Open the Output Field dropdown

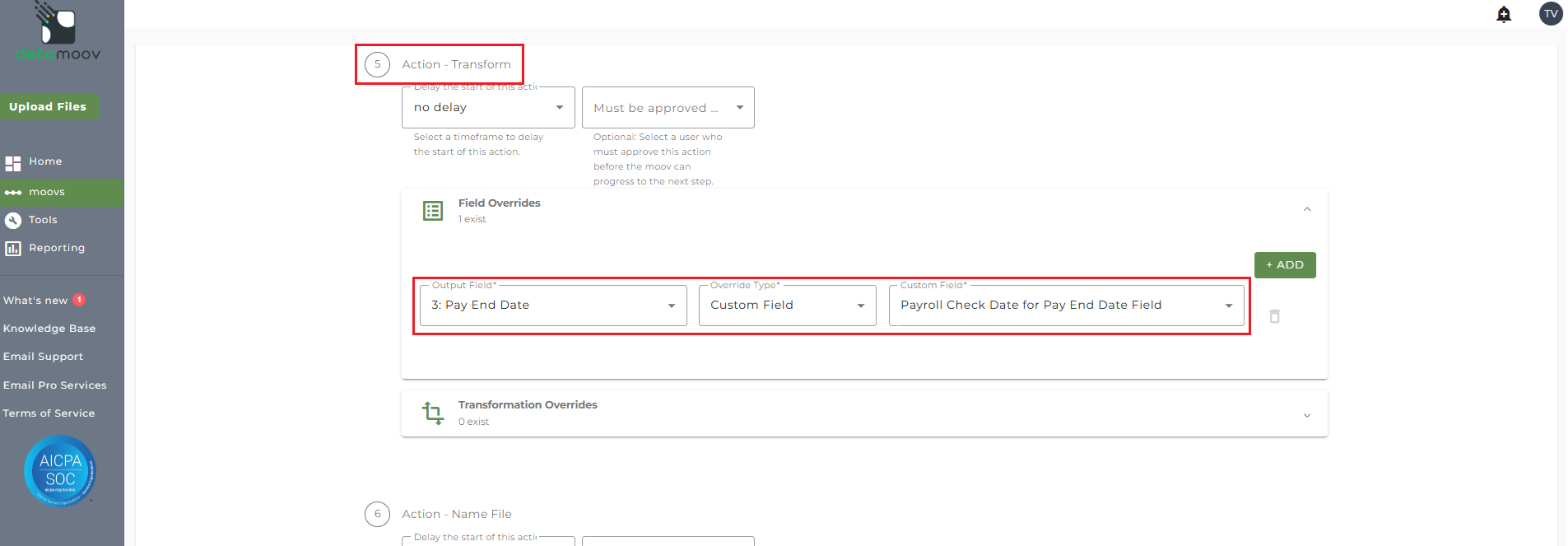[553, 306]
